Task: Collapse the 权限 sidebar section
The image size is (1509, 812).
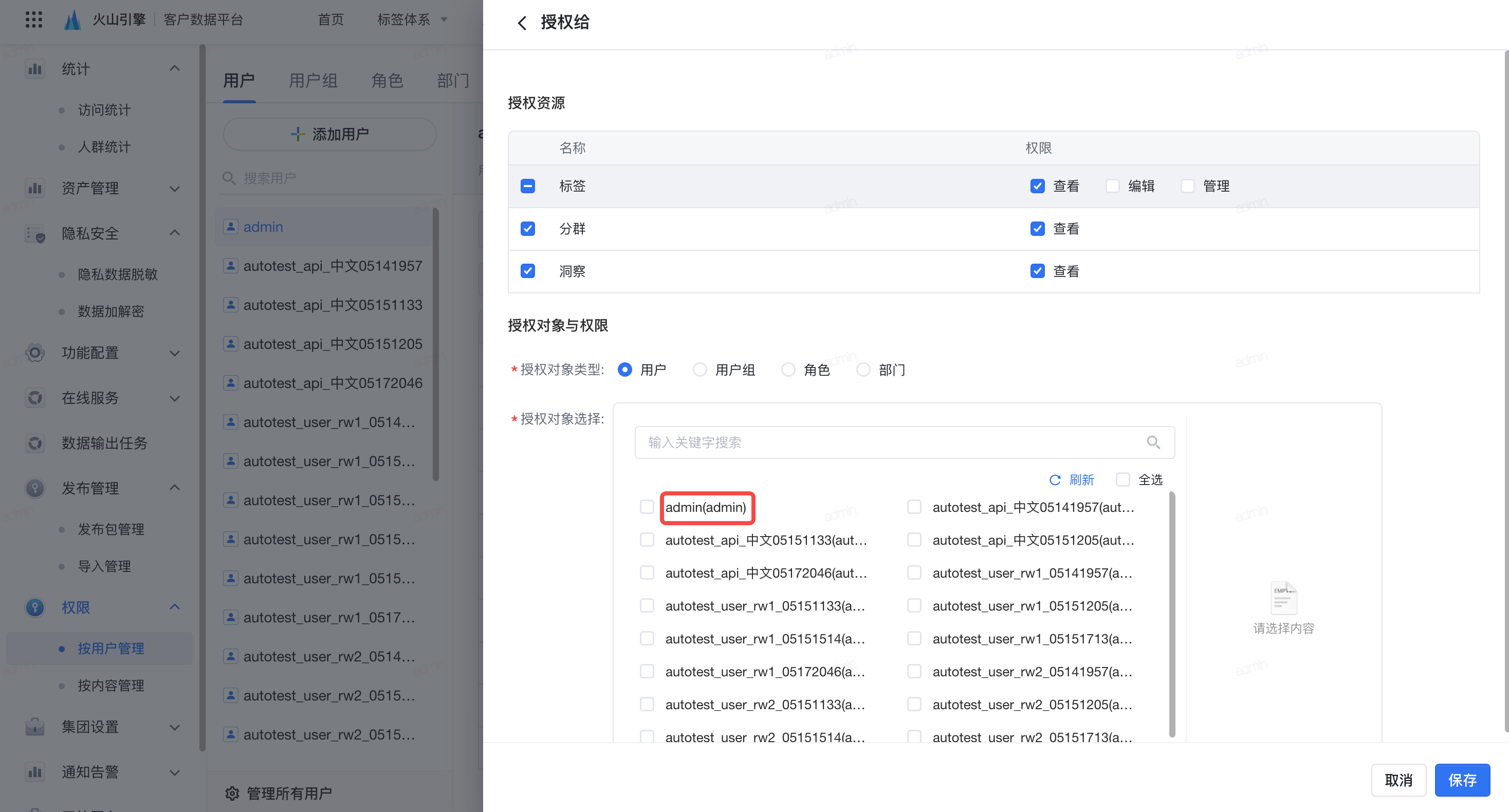Action: click(175, 607)
